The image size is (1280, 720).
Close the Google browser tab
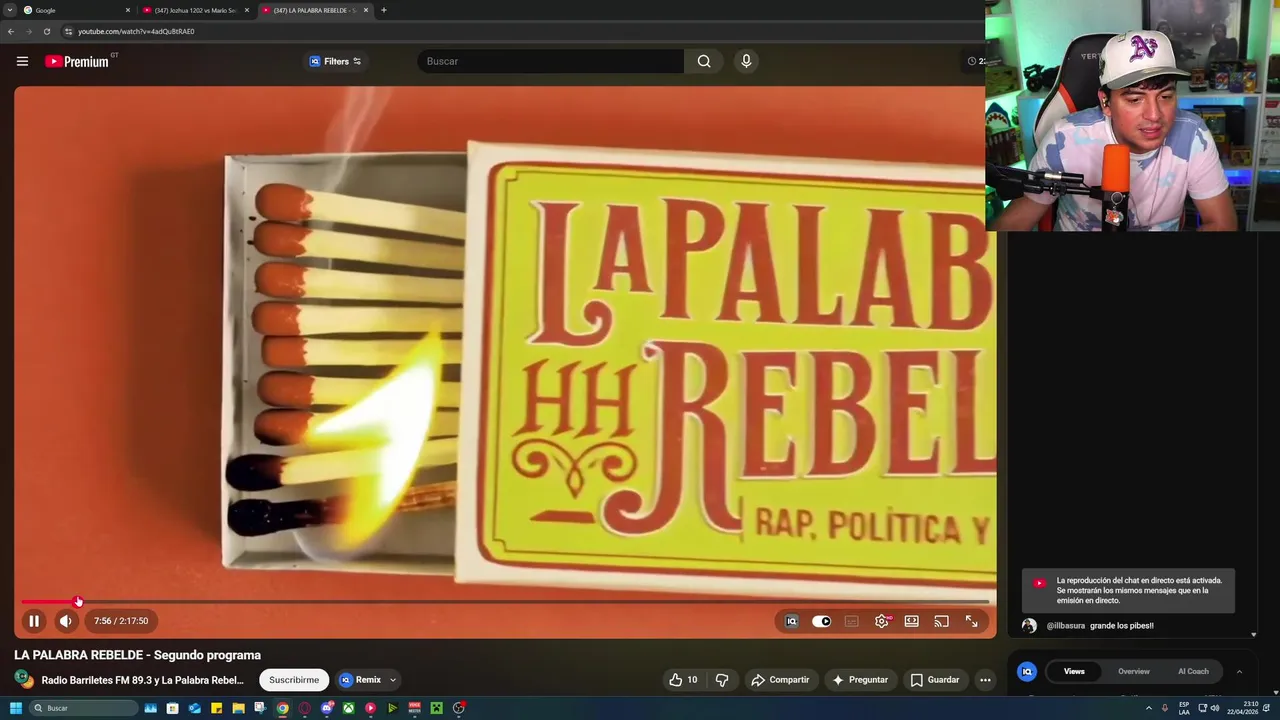pyautogui.click(x=128, y=10)
